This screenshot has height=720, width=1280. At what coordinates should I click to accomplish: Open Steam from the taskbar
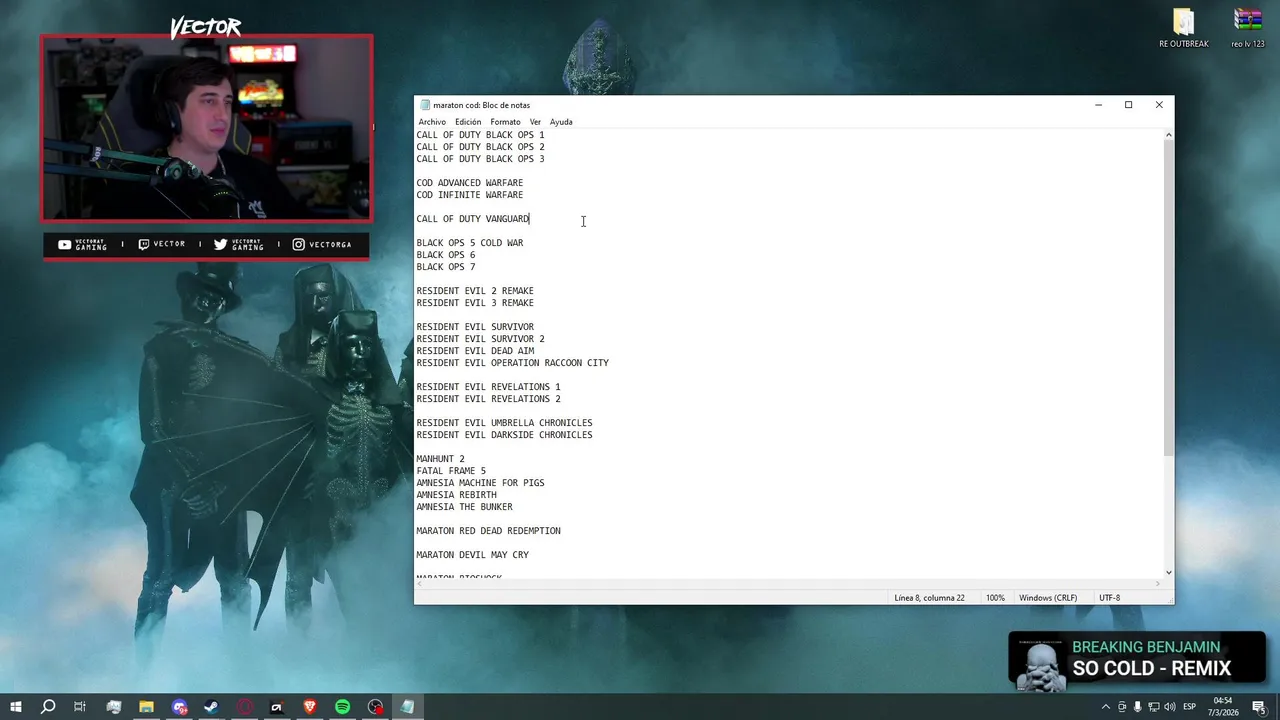coord(211,707)
